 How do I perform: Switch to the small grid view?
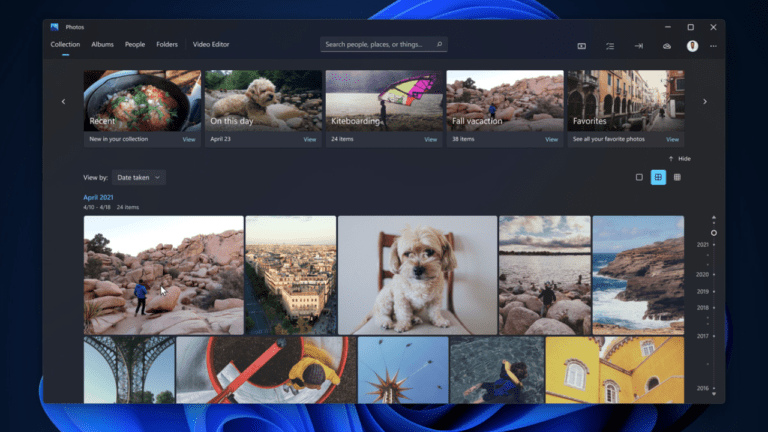click(x=677, y=177)
